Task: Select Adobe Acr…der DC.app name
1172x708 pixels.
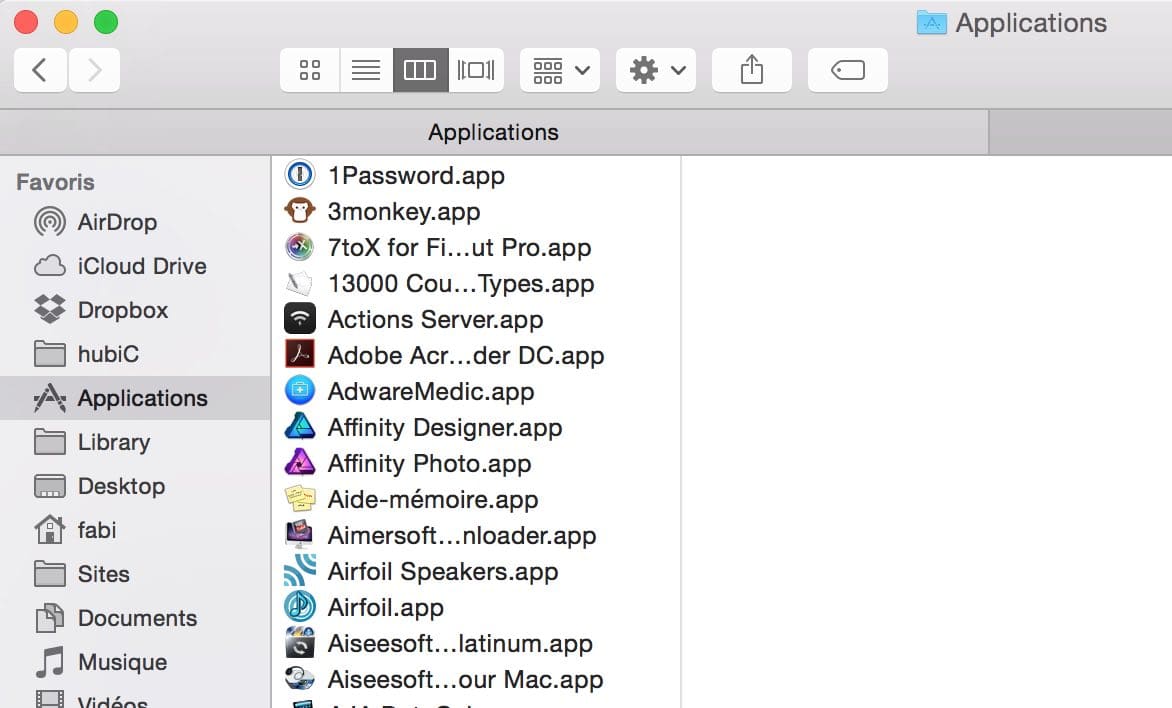Action: click(x=466, y=355)
